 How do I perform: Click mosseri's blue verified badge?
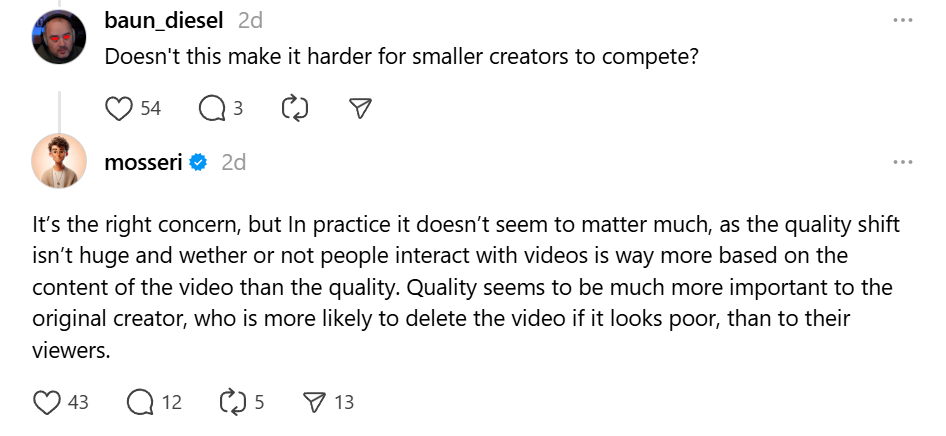pos(198,162)
